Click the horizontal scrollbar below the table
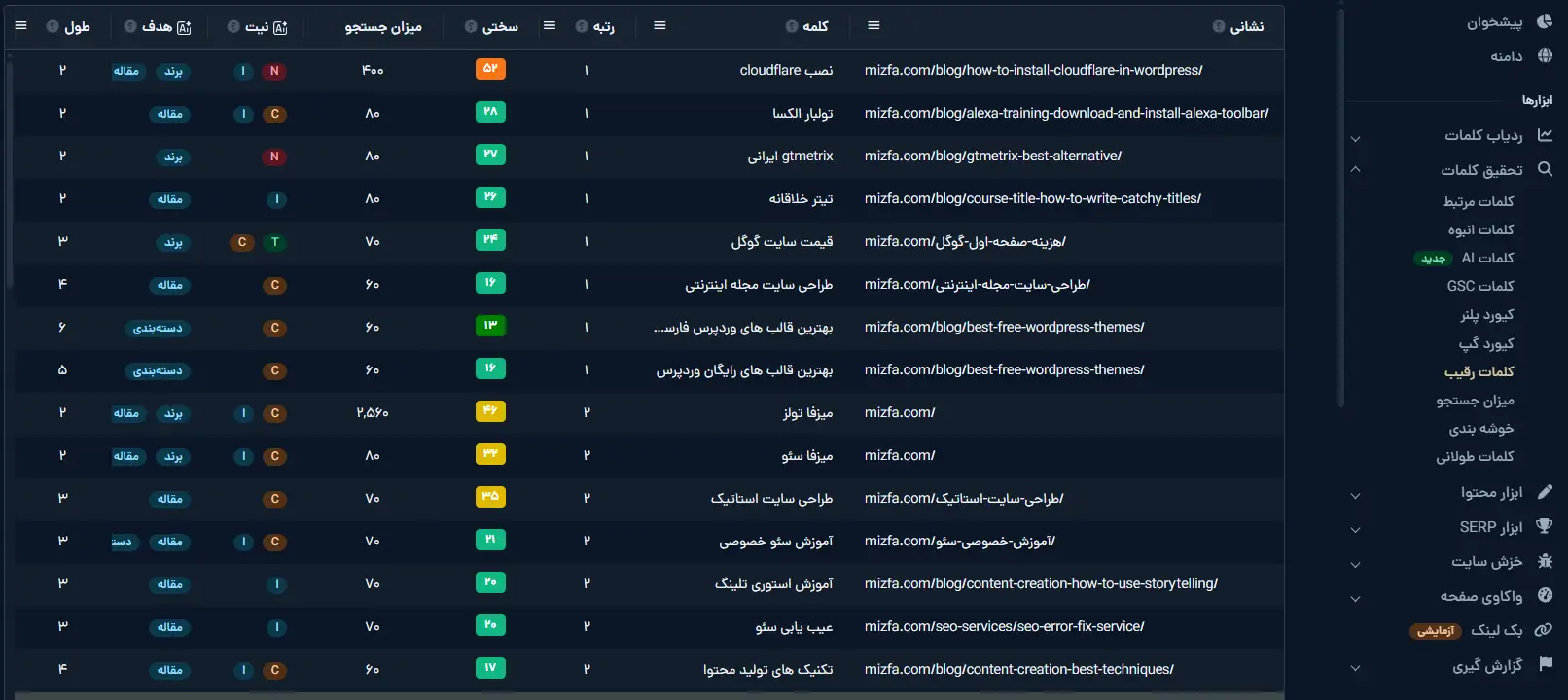The image size is (1568, 700). [x=642, y=695]
